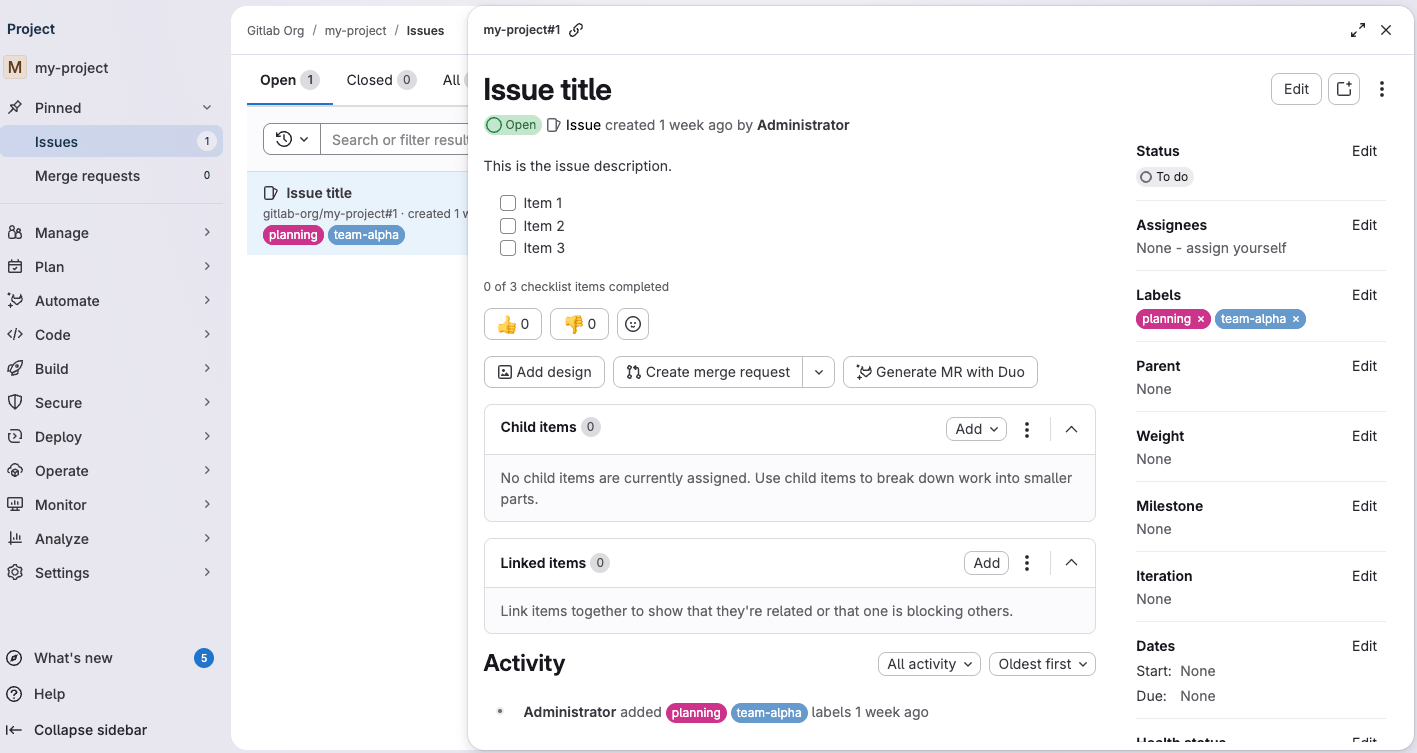Image resolution: width=1417 pixels, height=753 pixels.
Task: Click the thumbs down reaction button
Action: pyautogui.click(x=579, y=324)
